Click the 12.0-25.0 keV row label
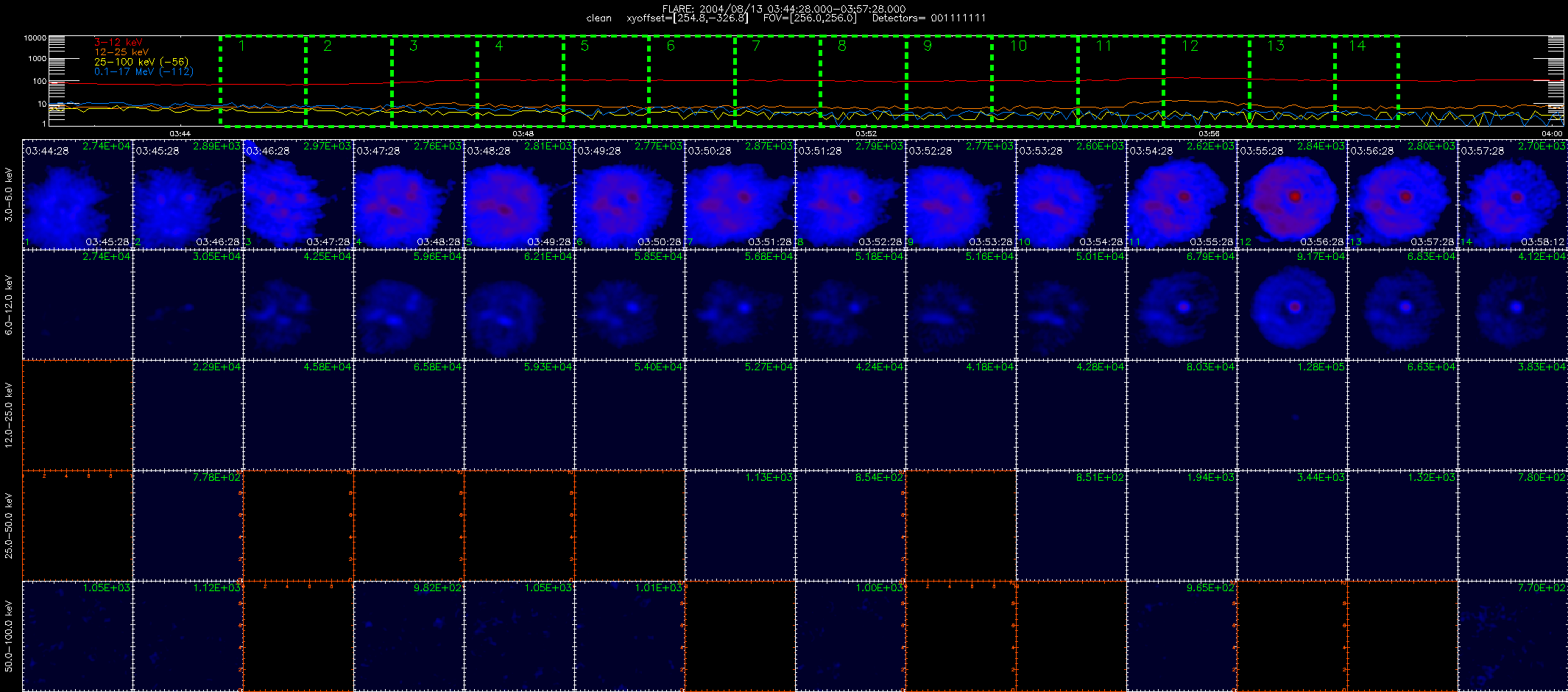The width and height of the screenshot is (1568, 692). (x=9, y=415)
